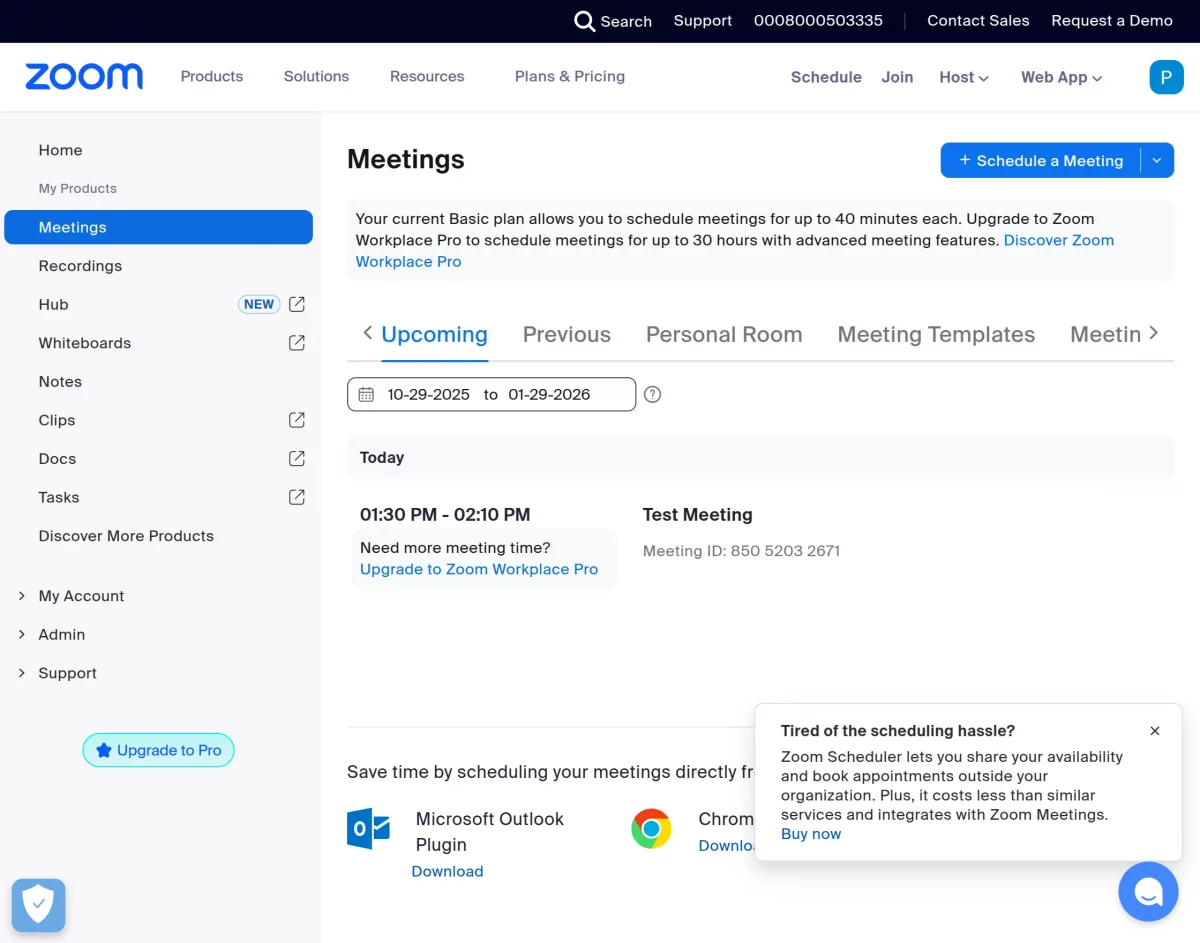Click the date range help question icon
Screen dimensions: 1200x943
tap(652, 394)
